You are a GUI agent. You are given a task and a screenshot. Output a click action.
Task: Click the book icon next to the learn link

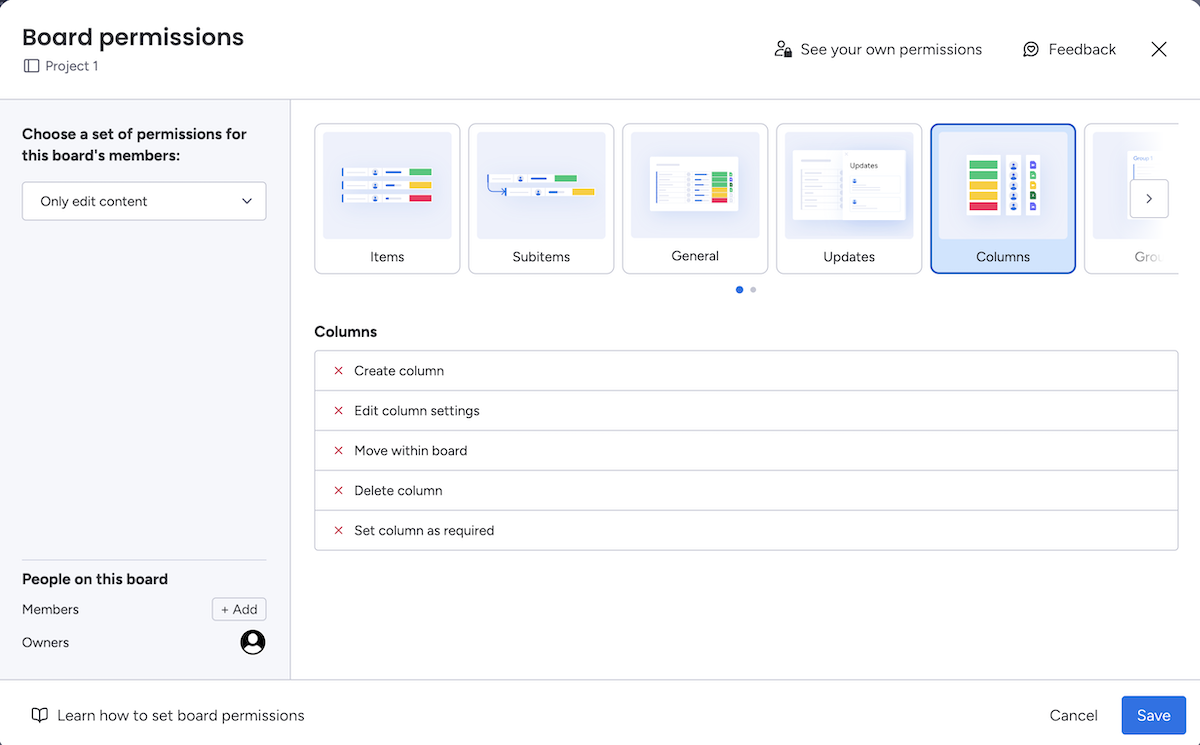40,715
